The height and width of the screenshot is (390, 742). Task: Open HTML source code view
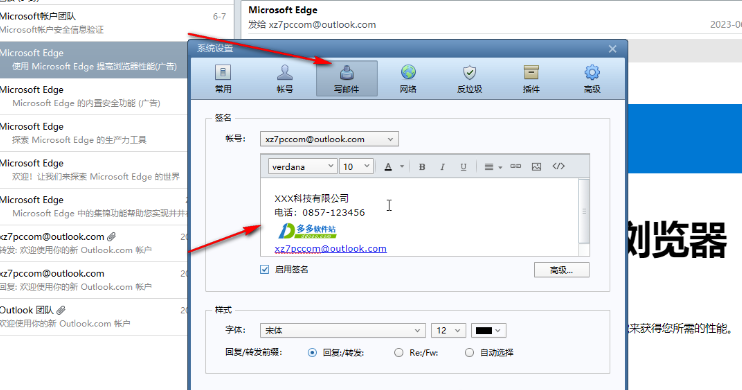[x=558, y=166]
